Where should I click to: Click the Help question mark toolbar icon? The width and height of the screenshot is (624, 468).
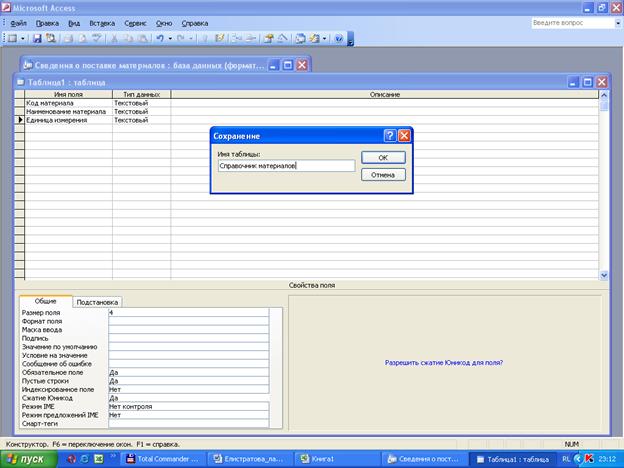pos(338,38)
